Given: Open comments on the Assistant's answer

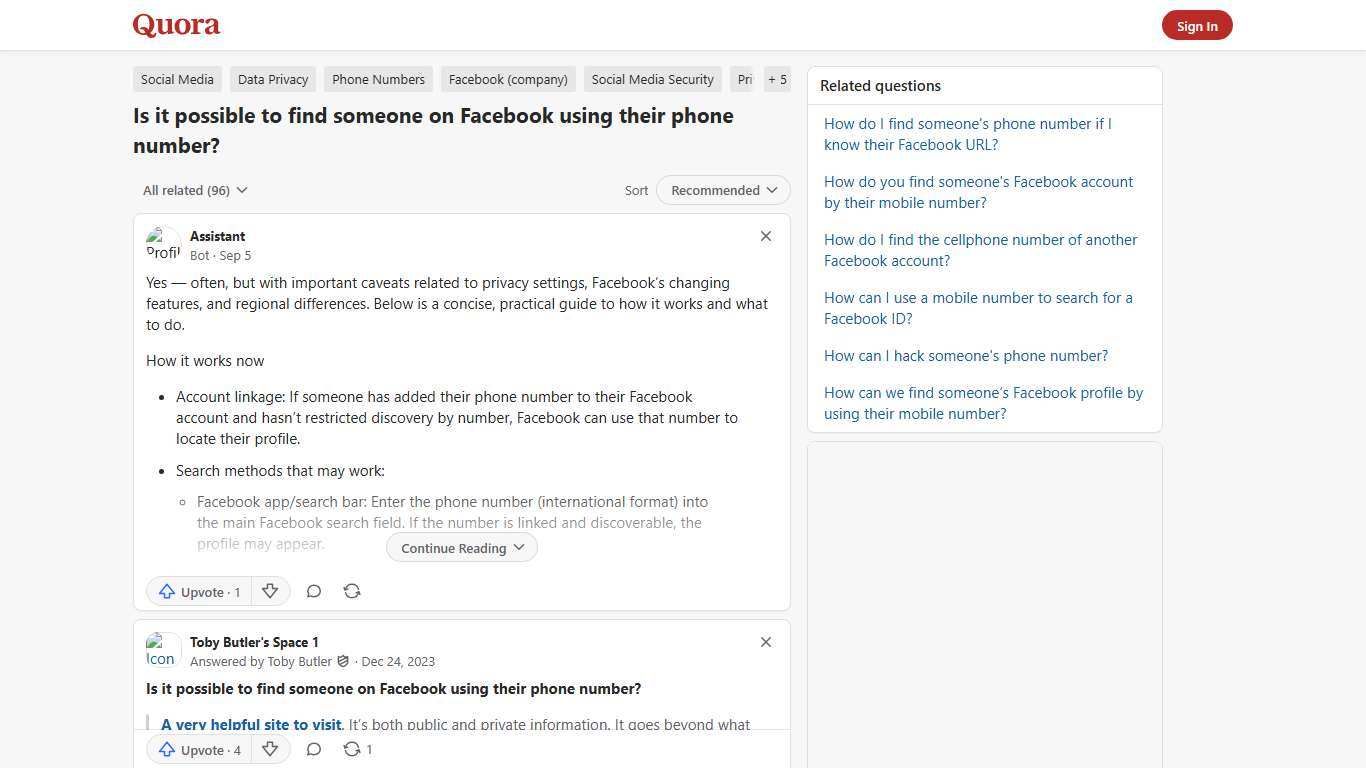Looking at the screenshot, I should coord(314,591).
